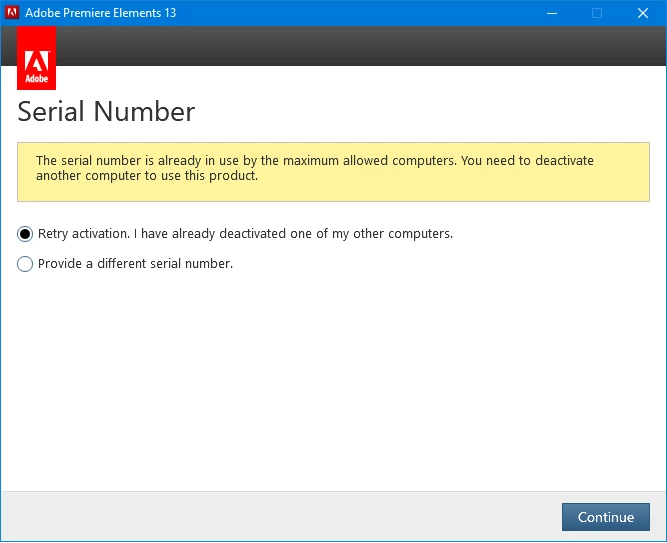Click the Adobe icon in the title bar
Image resolution: width=667 pixels, height=543 pixels.
pyautogui.click(x=12, y=12)
